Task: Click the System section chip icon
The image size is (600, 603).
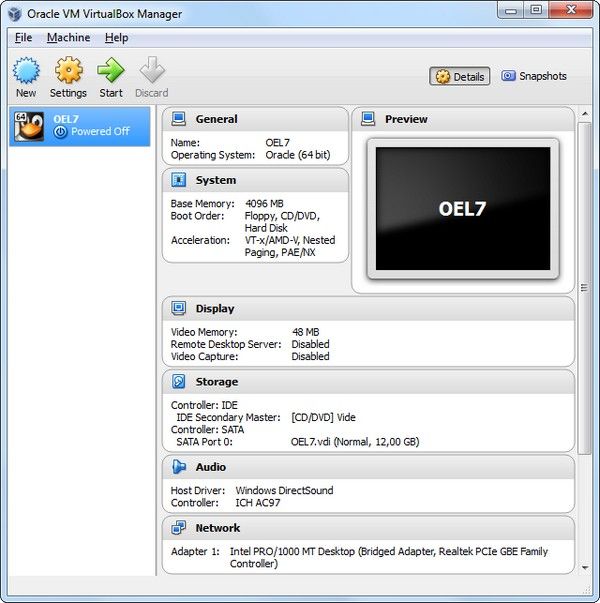Action: [179, 180]
